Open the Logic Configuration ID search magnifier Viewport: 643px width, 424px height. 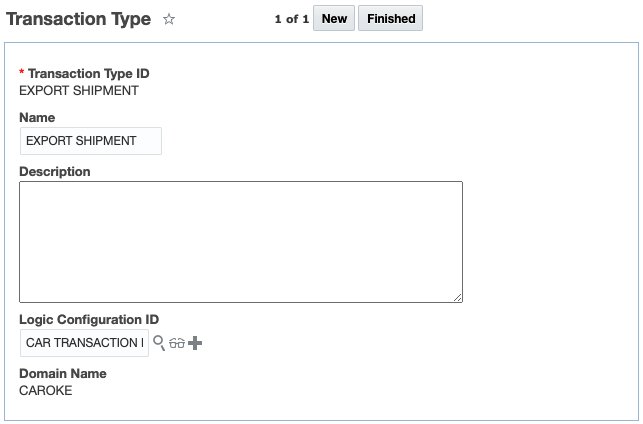tap(159, 343)
